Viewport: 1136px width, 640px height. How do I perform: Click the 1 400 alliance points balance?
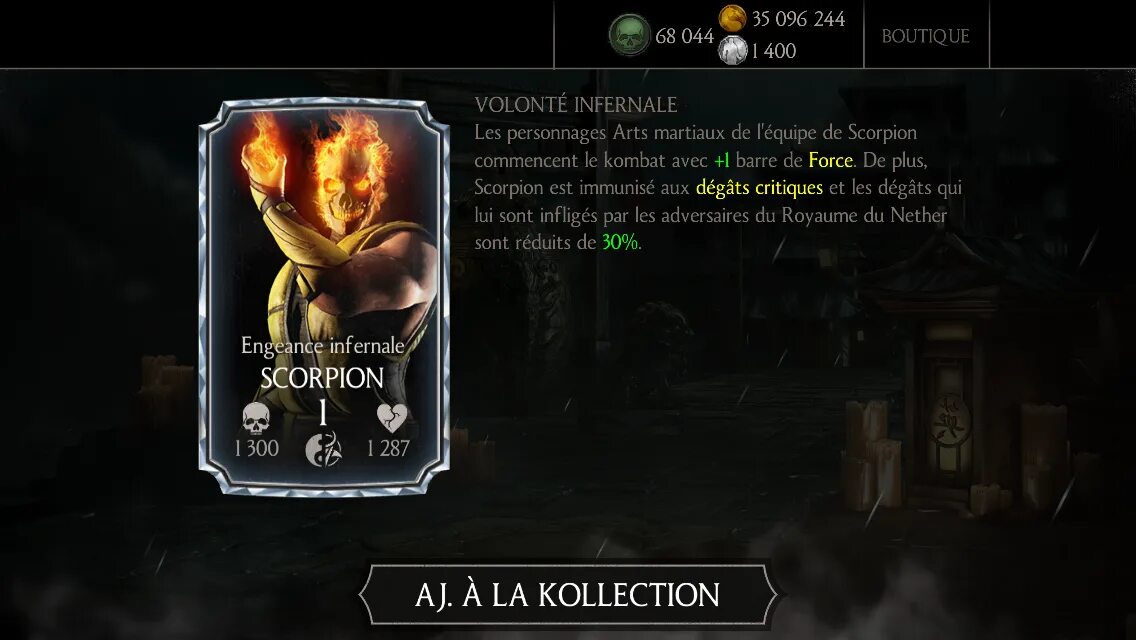pos(774,51)
